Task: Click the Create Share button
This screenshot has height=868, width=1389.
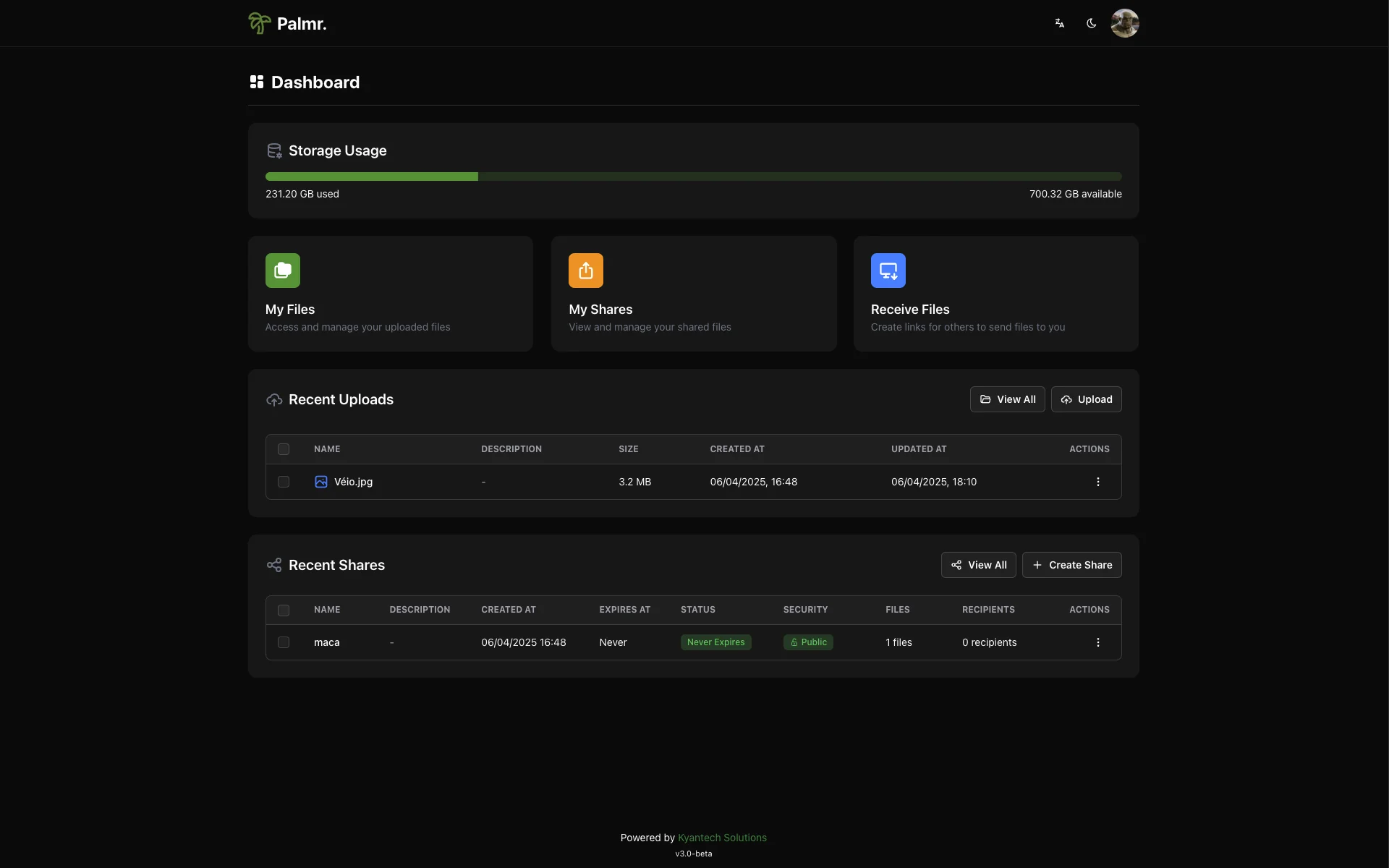Action: (x=1072, y=565)
